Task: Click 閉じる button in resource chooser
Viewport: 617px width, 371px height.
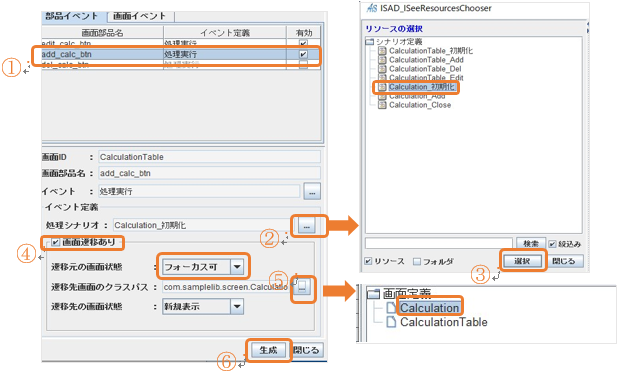Action: (564, 261)
